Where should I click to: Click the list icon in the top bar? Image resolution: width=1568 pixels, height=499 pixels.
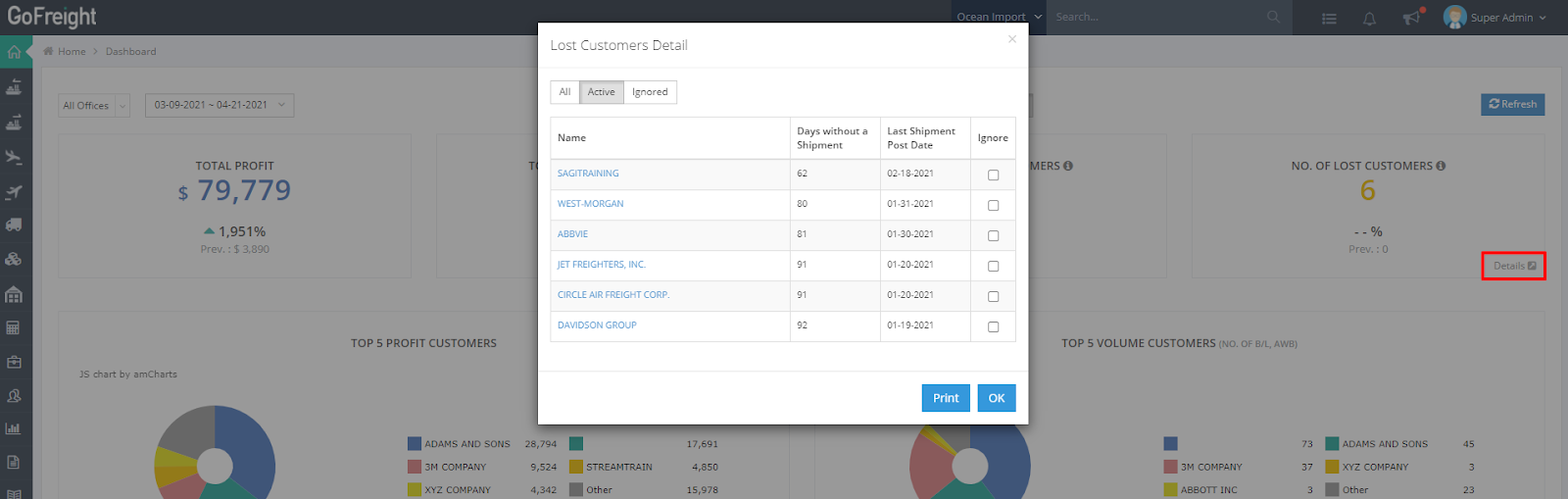point(1329,18)
